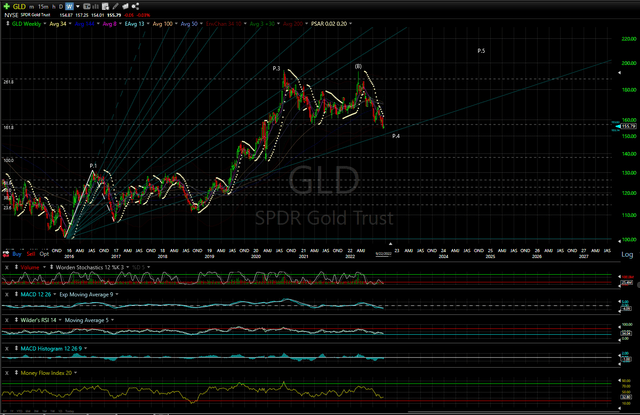Click move arrows beside GLD Weekly label

tap(7, 24)
